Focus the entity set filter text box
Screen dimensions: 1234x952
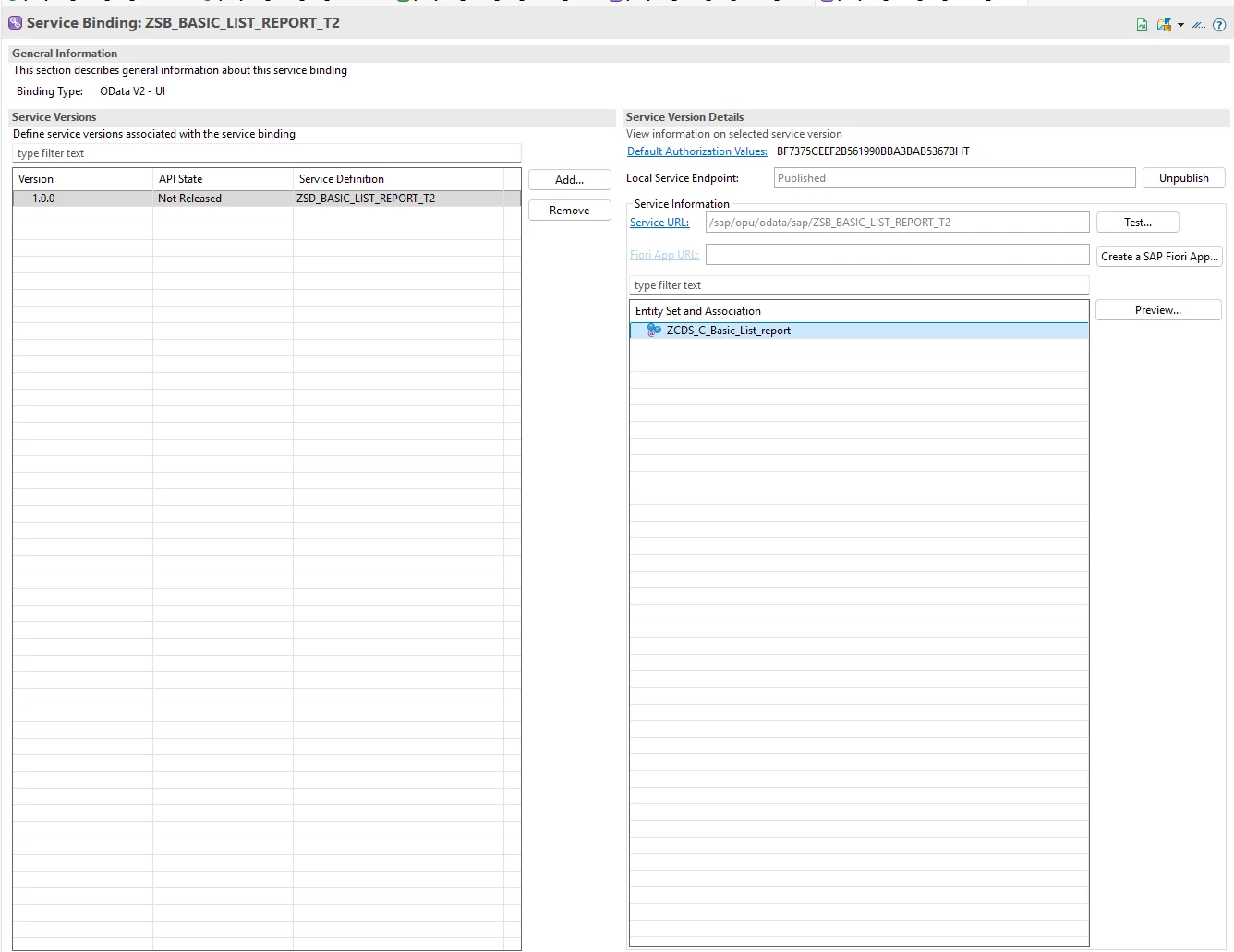[x=859, y=285]
